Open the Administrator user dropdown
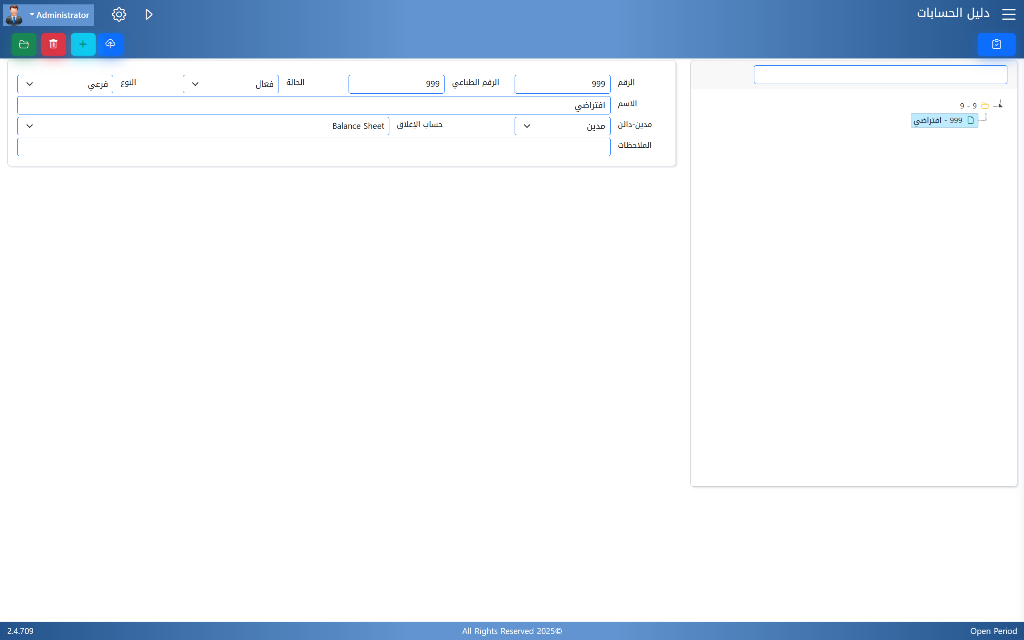The width and height of the screenshot is (1024, 640). click(49, 15)
